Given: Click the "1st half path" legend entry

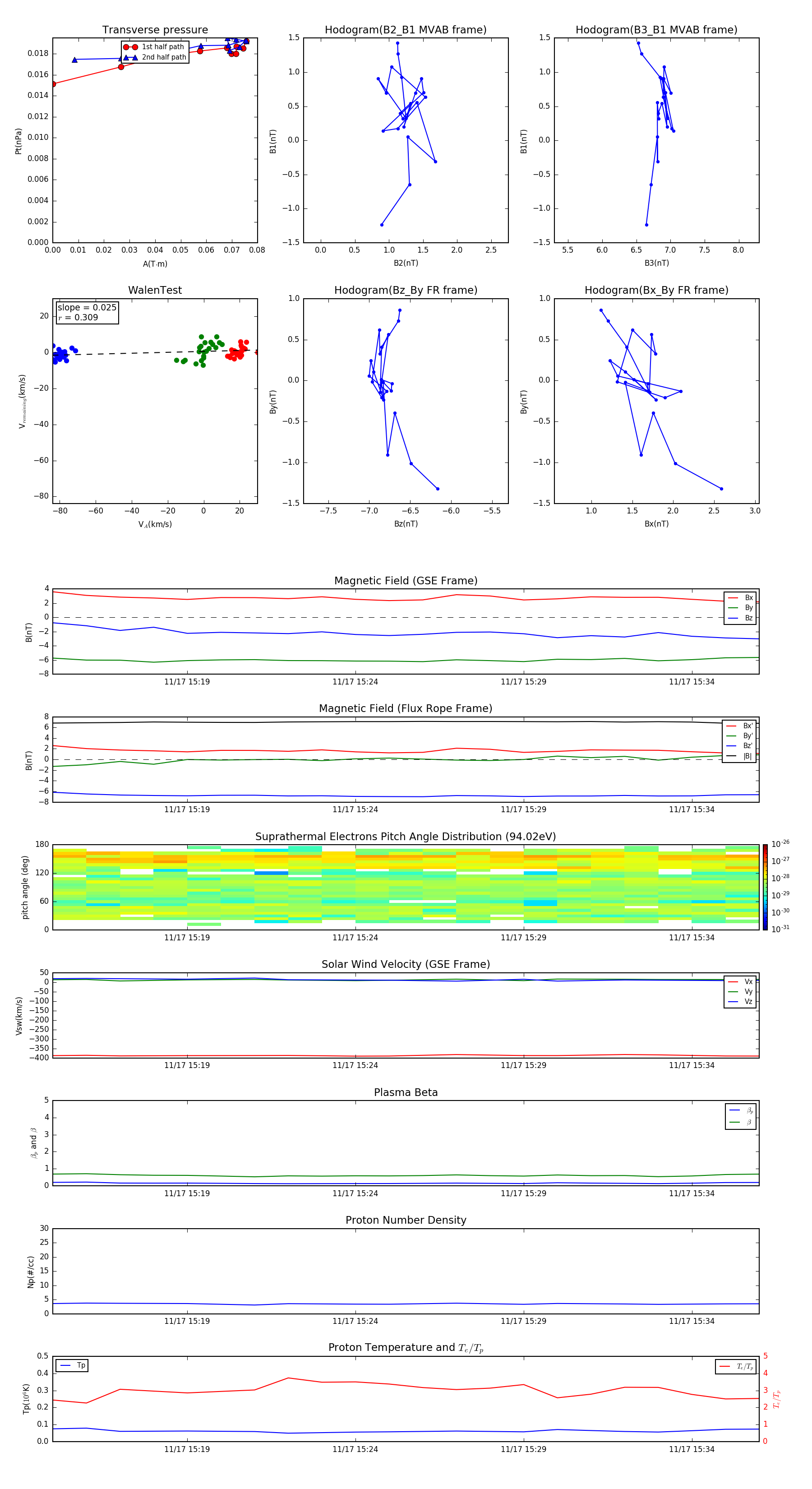Looking at the screenshot, I should pos(154,47).
